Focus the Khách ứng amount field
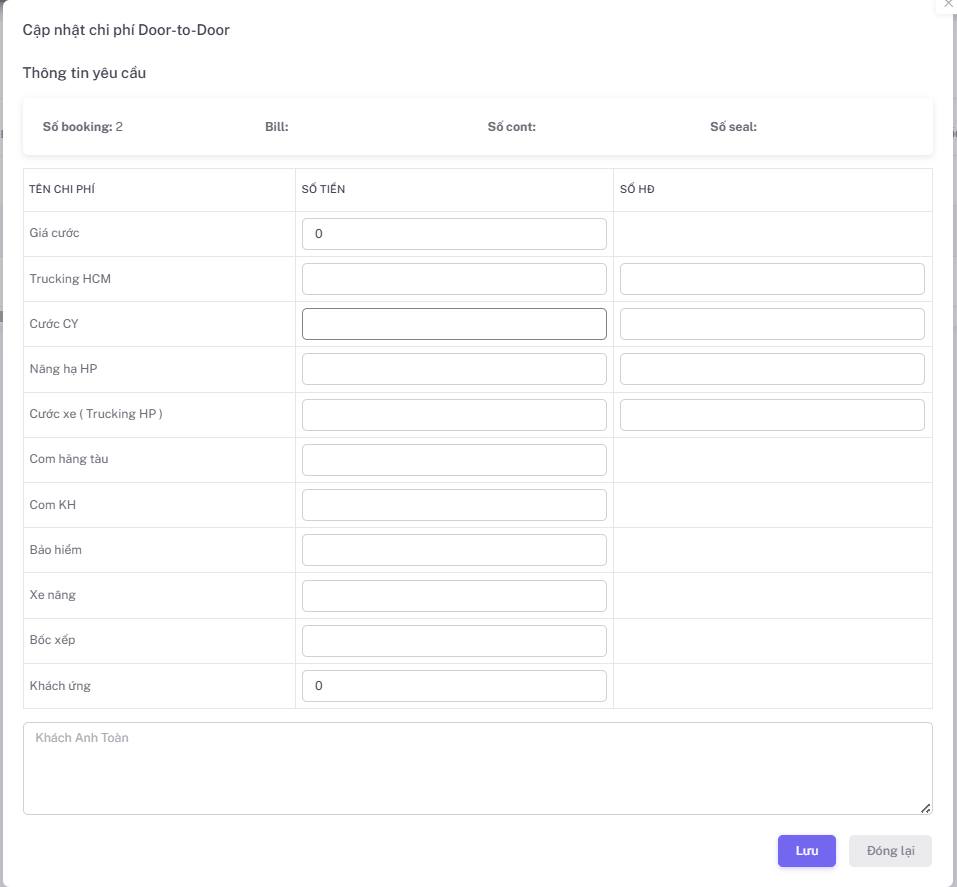The height and width of the screenshot is (887, 957). coord(454,686)
